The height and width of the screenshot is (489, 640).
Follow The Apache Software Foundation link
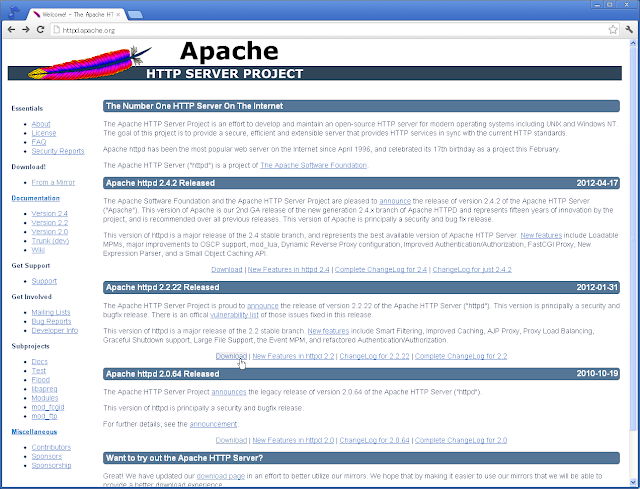coord(313,165)
